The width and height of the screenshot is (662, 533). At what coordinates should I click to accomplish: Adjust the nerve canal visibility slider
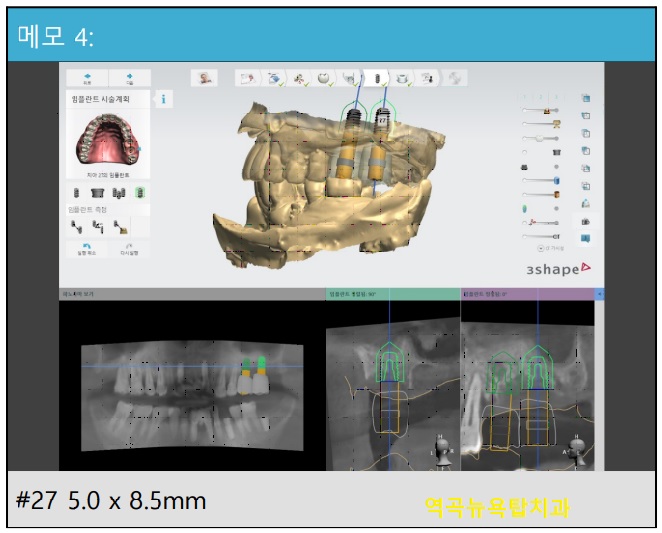click(x=541, y=223)
